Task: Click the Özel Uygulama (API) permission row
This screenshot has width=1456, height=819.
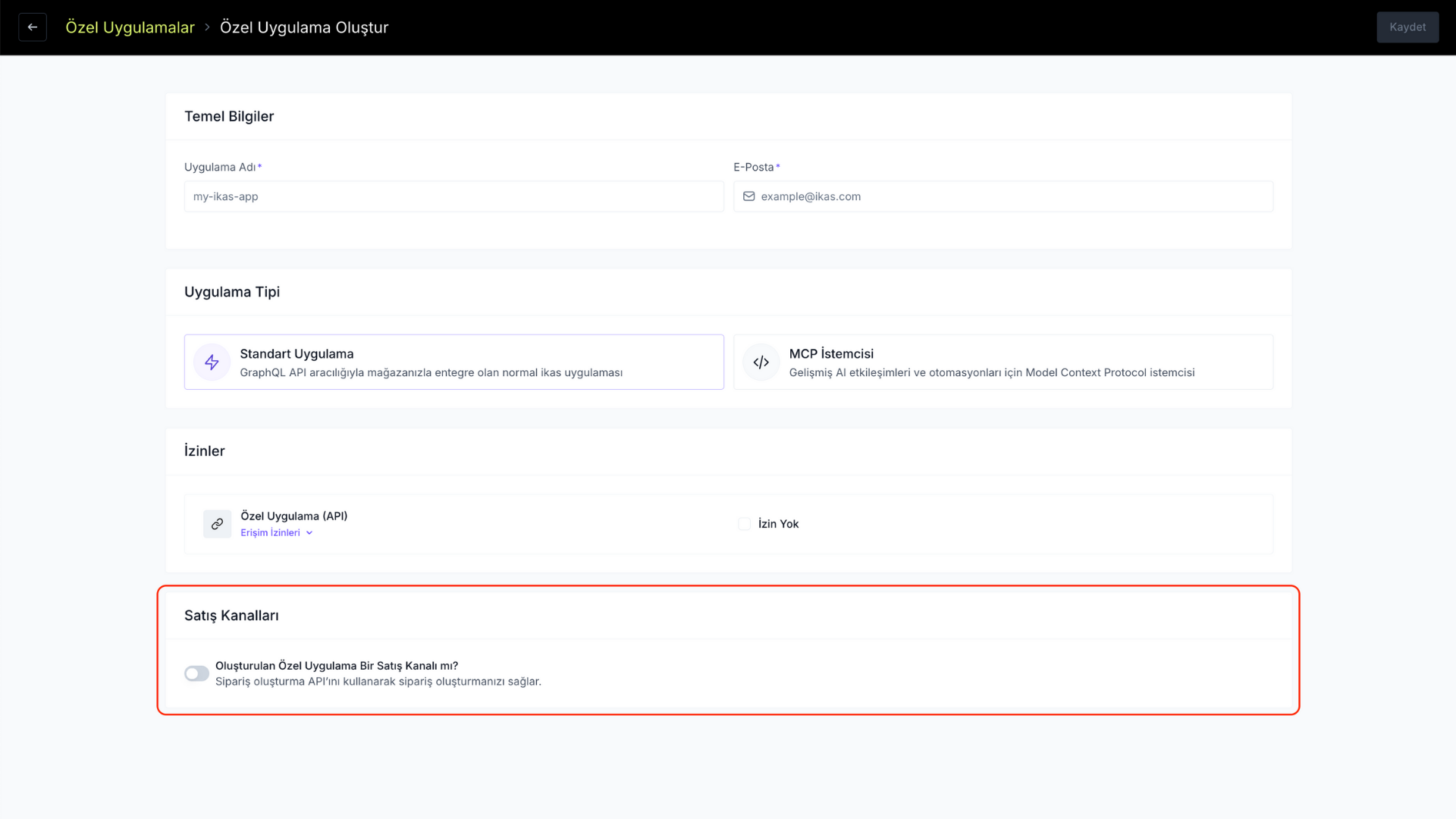Action: (728, 524)
